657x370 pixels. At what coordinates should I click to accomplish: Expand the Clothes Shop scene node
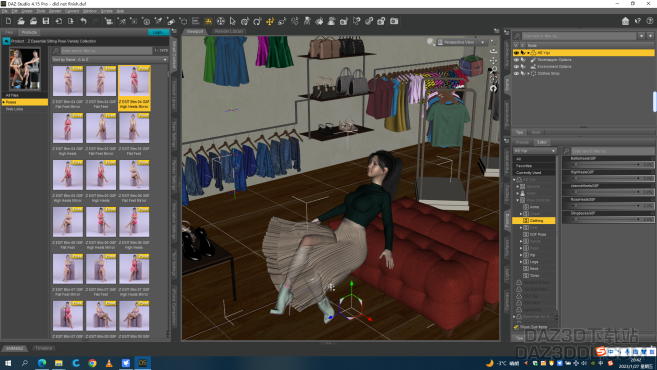pos(528,73)
